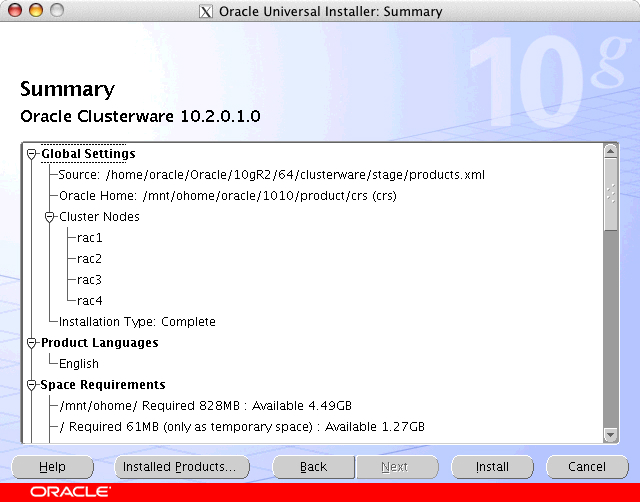Image resolution: width=640 pixels, height=502 pixels.
Task: Select the rac1 cluster node
Action: 90,238
